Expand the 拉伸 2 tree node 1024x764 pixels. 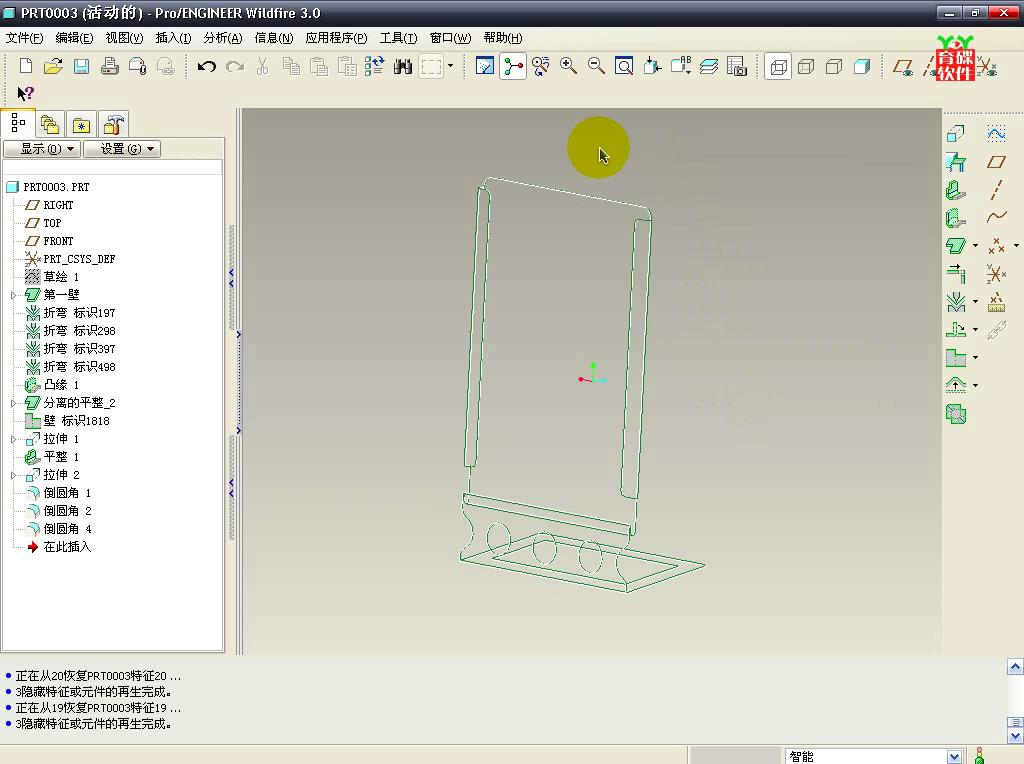(x=13, y=475)
